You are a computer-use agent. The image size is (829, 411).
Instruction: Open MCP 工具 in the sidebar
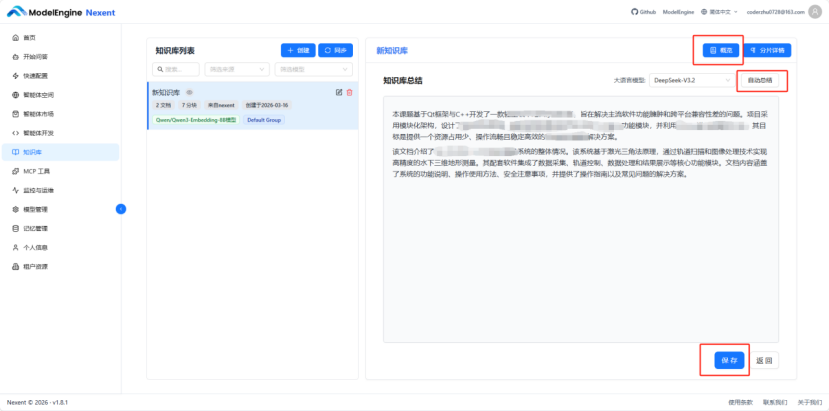tap(60, 171)
